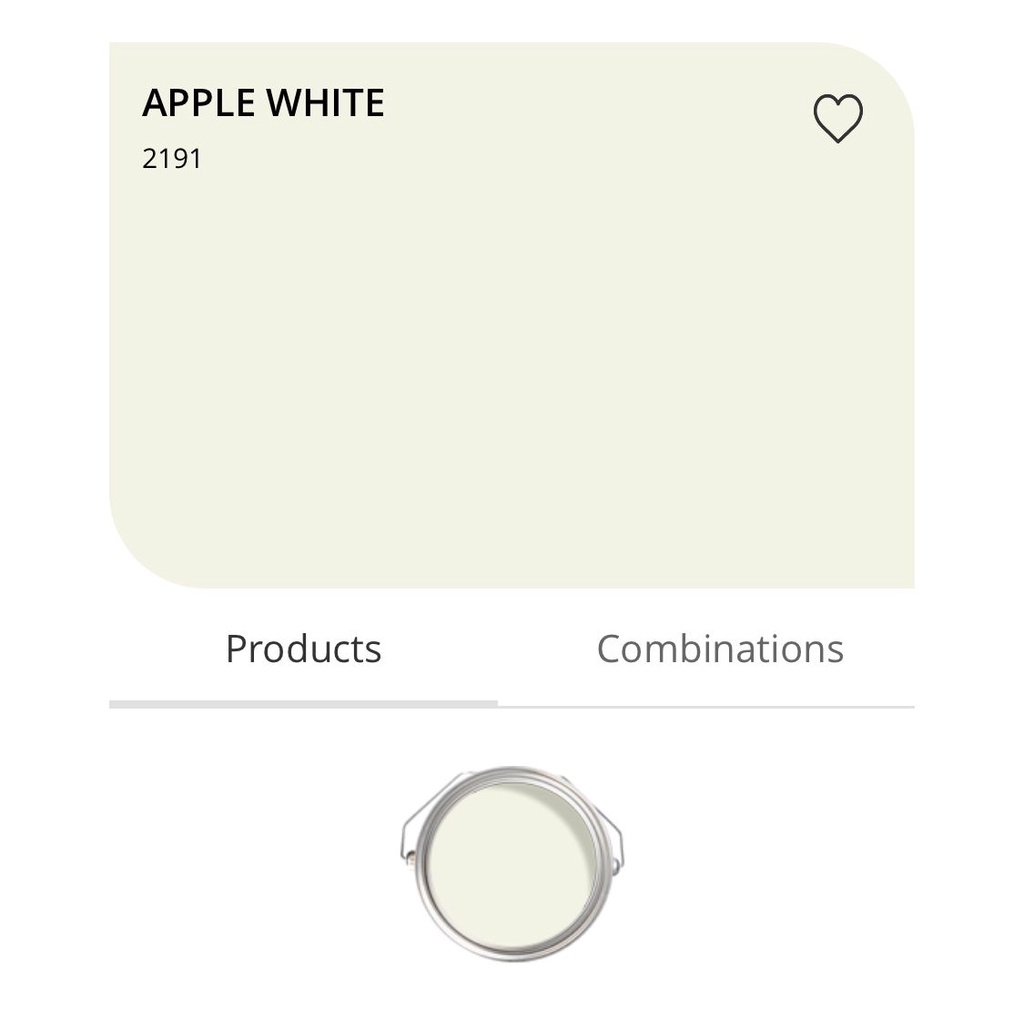Select the 2191 color code text
The height and width of the screenshot is (1024, 1024).
pos(172,159)
